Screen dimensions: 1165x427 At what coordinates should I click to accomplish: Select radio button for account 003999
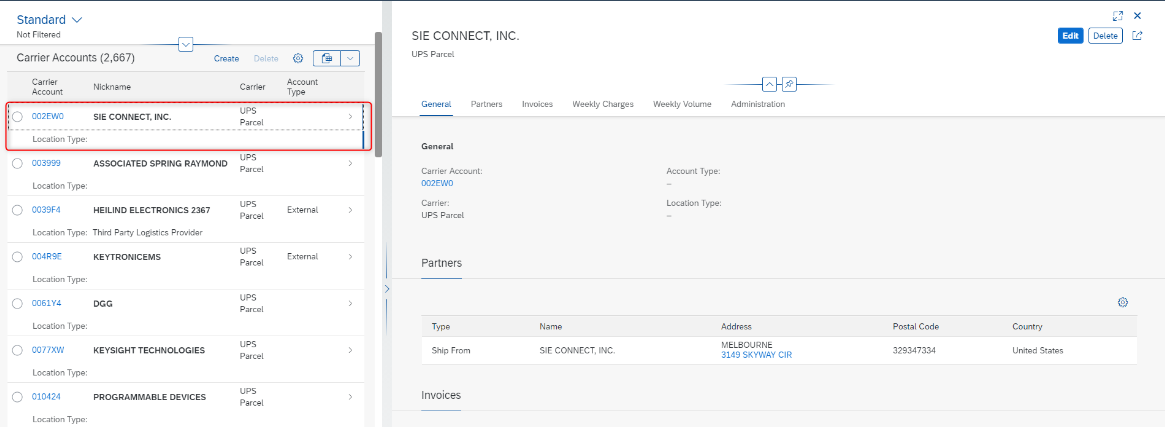(18, 163)
